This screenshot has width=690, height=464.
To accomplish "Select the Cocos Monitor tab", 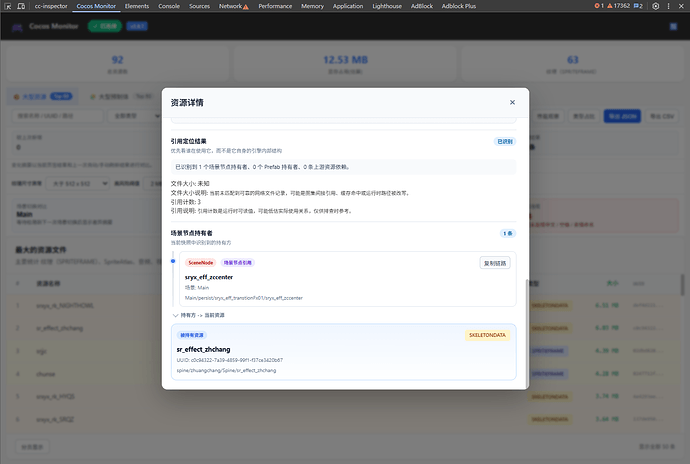I will (x=96, y=6).
